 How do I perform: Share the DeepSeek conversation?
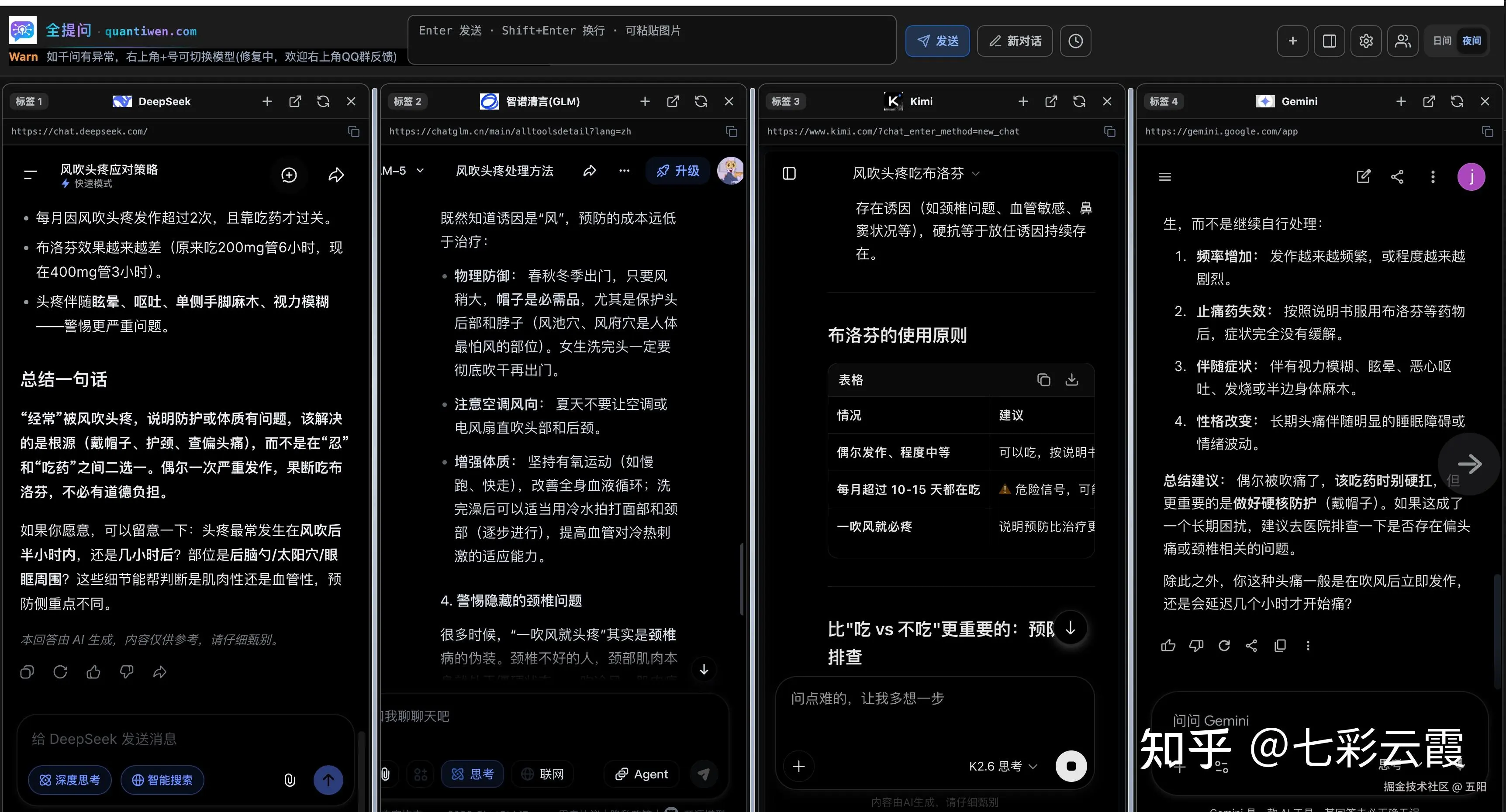tap(336, 175)
